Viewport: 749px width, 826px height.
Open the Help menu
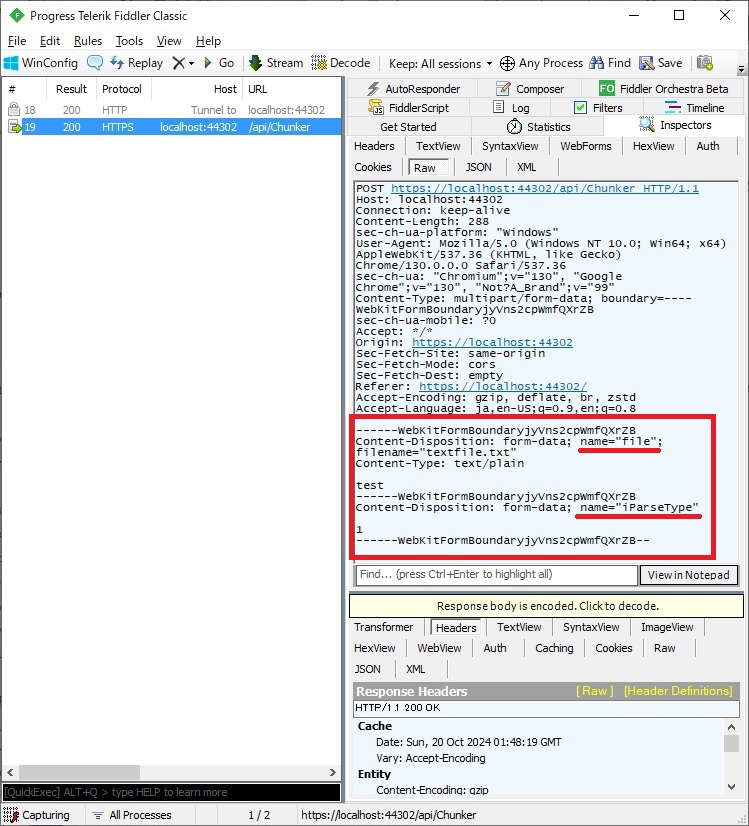point(208,41)
